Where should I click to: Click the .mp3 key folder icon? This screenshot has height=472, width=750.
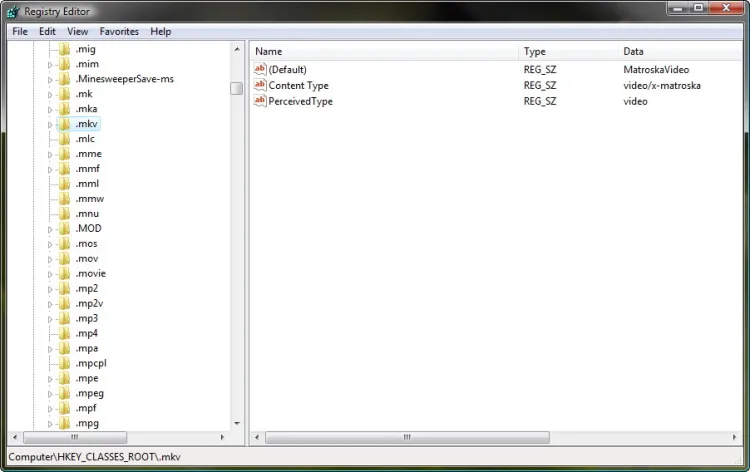coord(64,318)
